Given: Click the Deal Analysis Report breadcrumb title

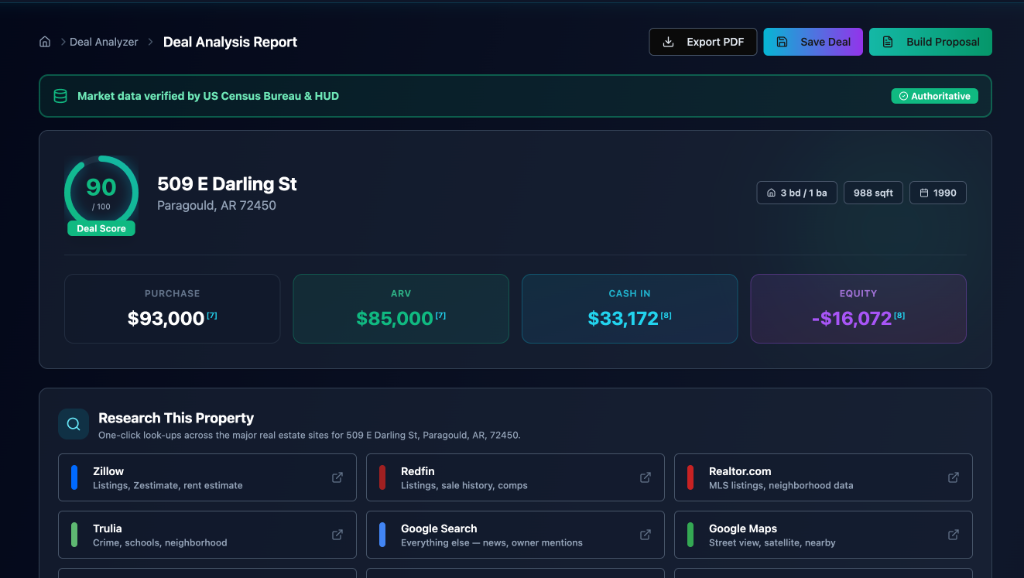Looking at the screenshot, I should pos(230,42).
